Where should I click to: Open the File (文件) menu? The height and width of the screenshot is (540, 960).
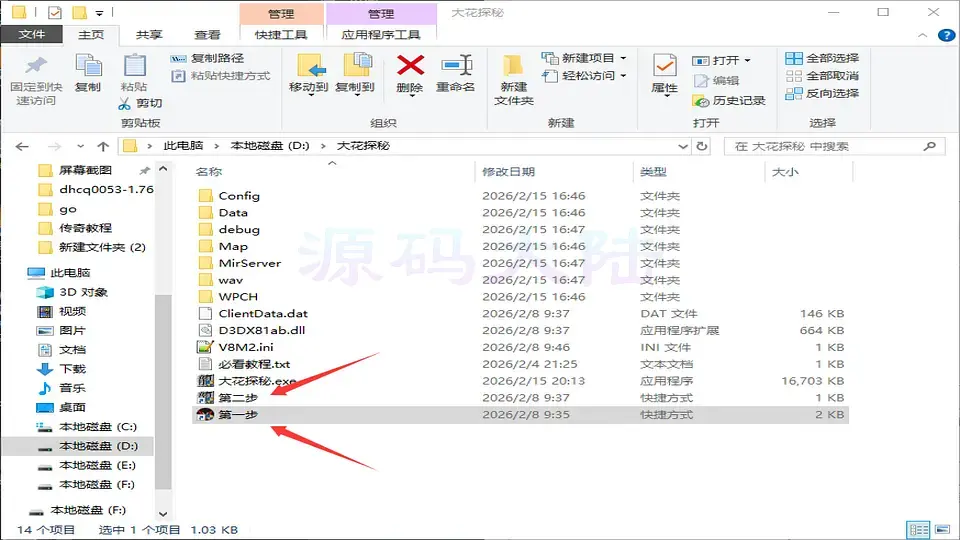coord(31,34)
